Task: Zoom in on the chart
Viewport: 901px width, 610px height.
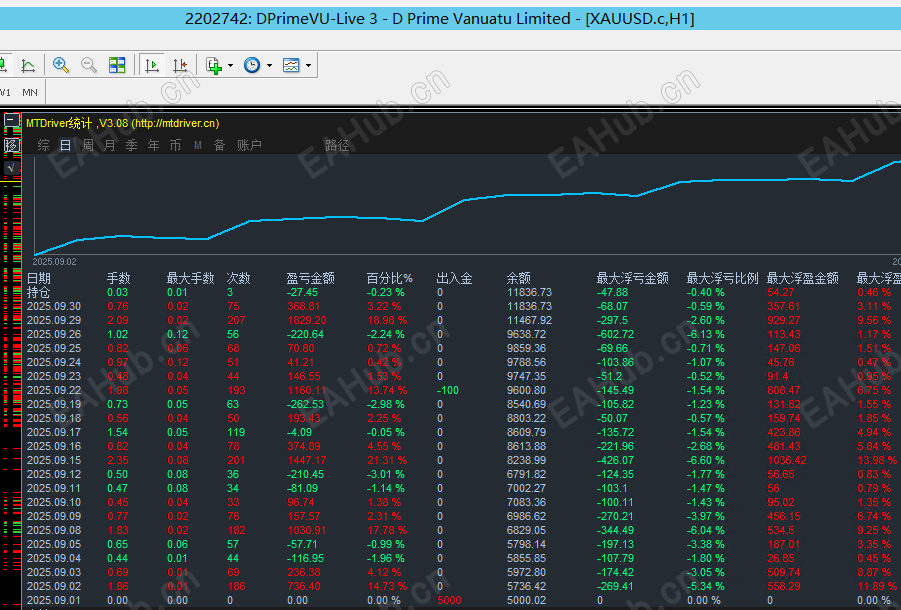Action: tap(60, 65)
